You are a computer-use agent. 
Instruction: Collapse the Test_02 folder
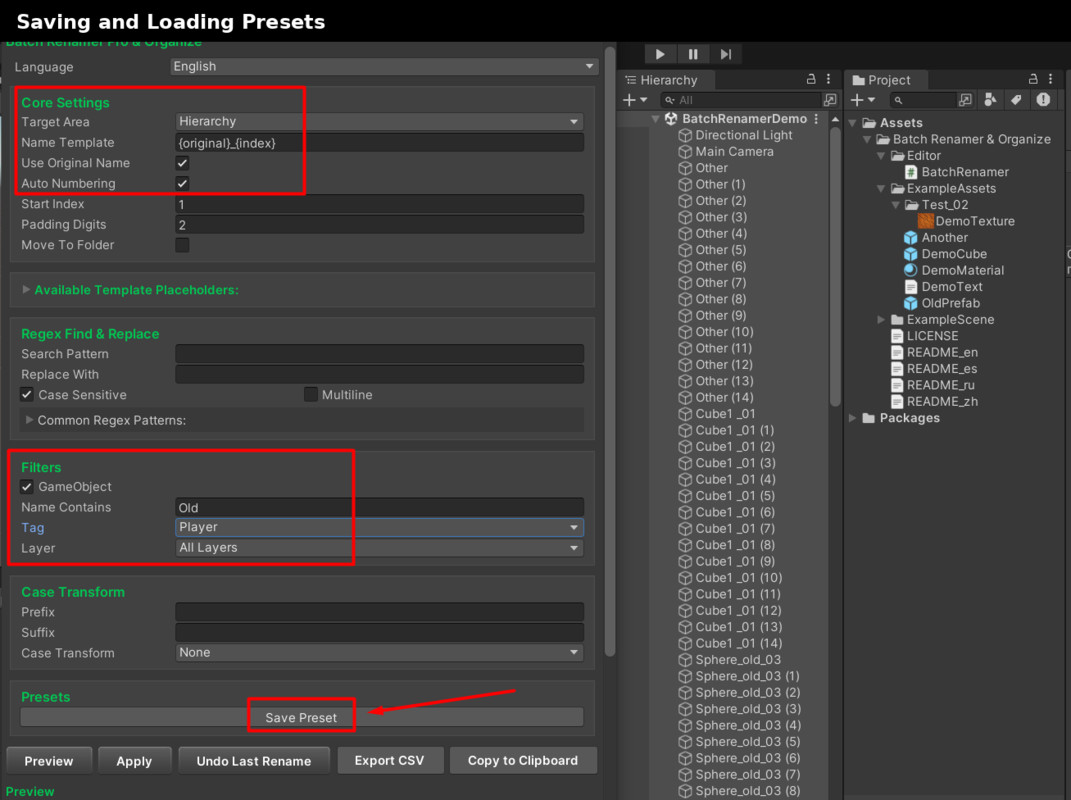pos(895,205)
